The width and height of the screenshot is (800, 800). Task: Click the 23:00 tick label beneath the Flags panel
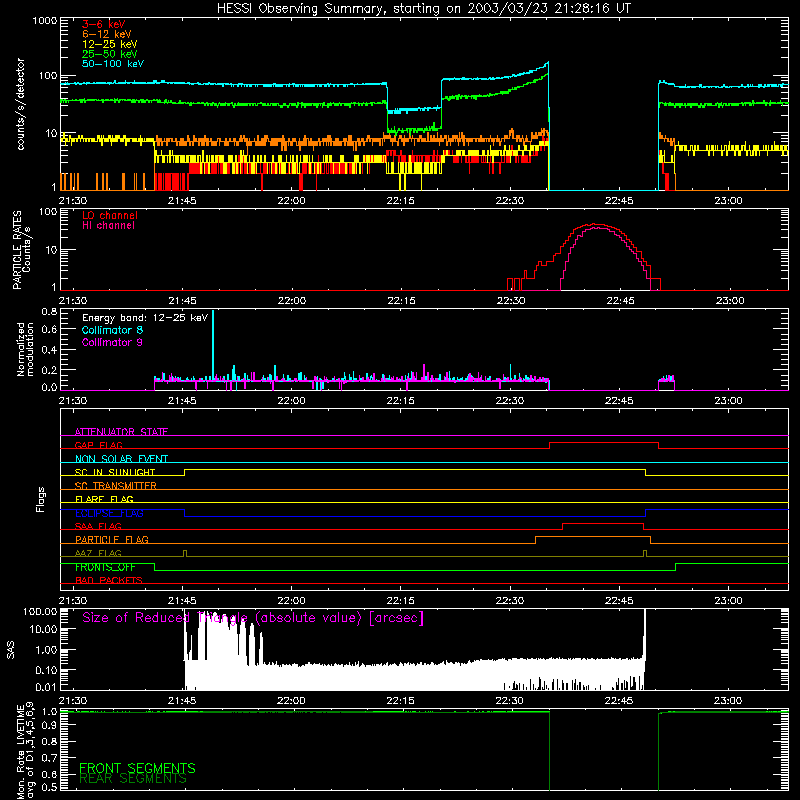[x=728, y=601]
